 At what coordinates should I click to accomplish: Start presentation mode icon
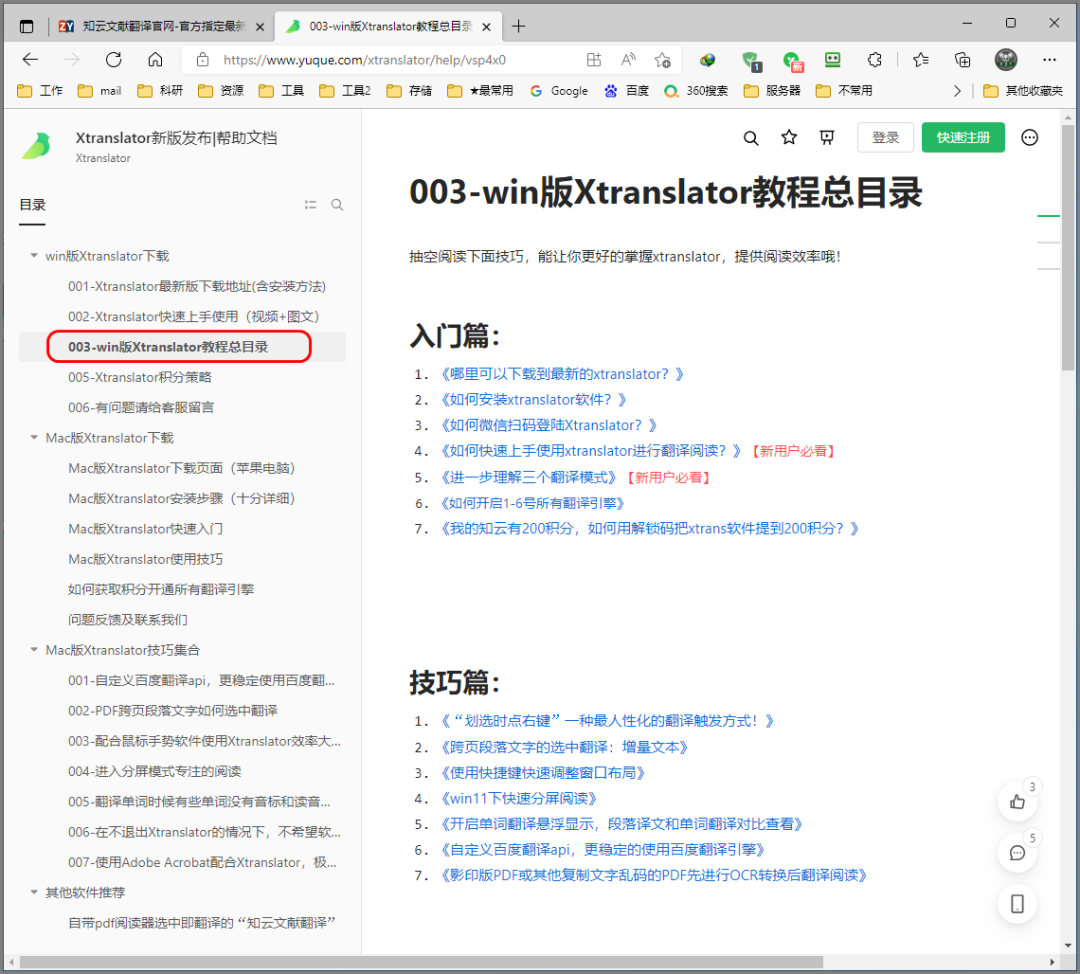tap(827, 138)
